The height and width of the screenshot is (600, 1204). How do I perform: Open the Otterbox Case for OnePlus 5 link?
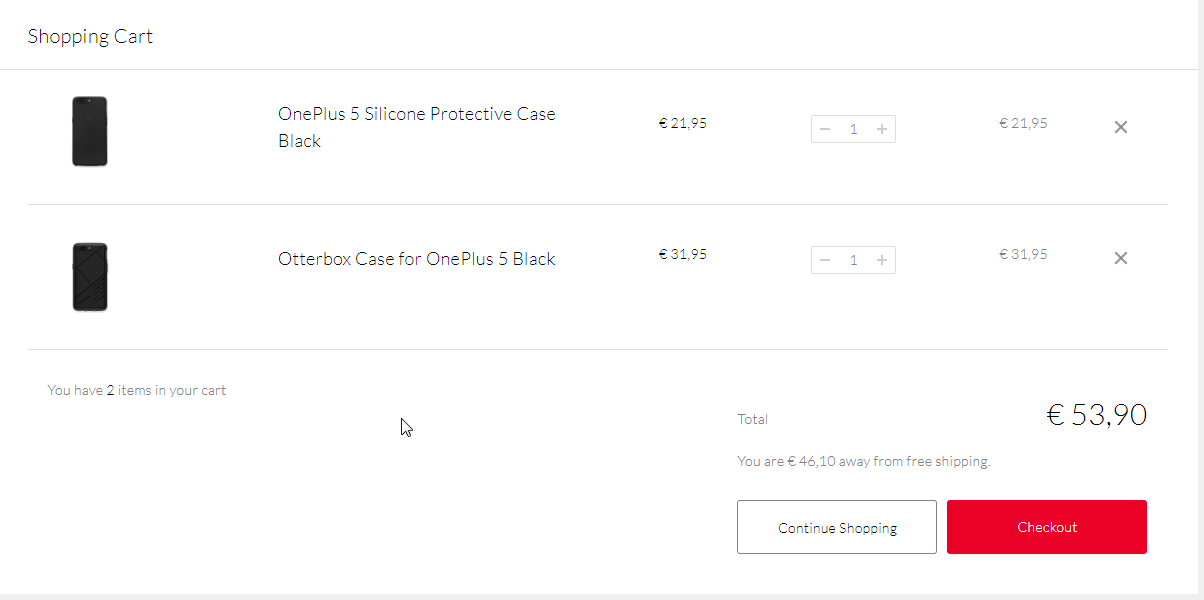click(416, 259)
